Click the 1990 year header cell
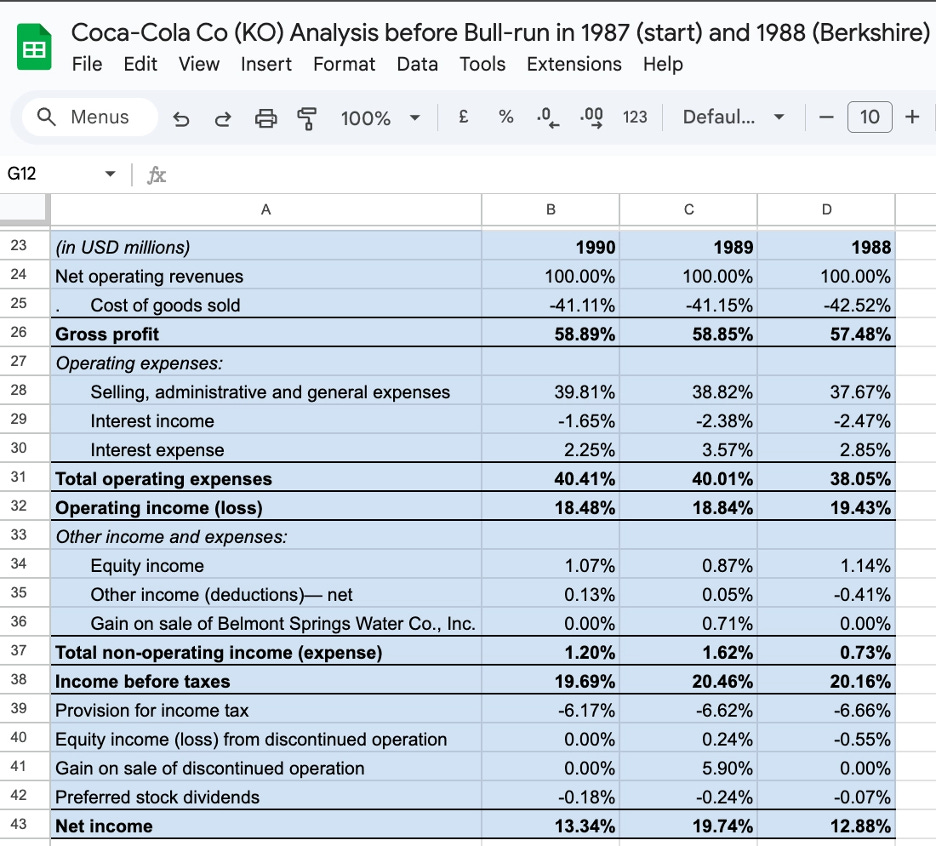The height and width of the screenshot is (846, 936). click(550, 246)
